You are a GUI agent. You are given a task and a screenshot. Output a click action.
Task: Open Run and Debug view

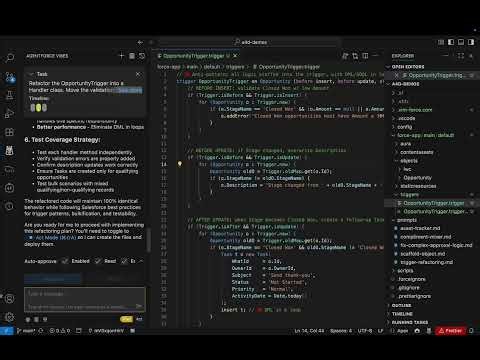tap(10, 114)
